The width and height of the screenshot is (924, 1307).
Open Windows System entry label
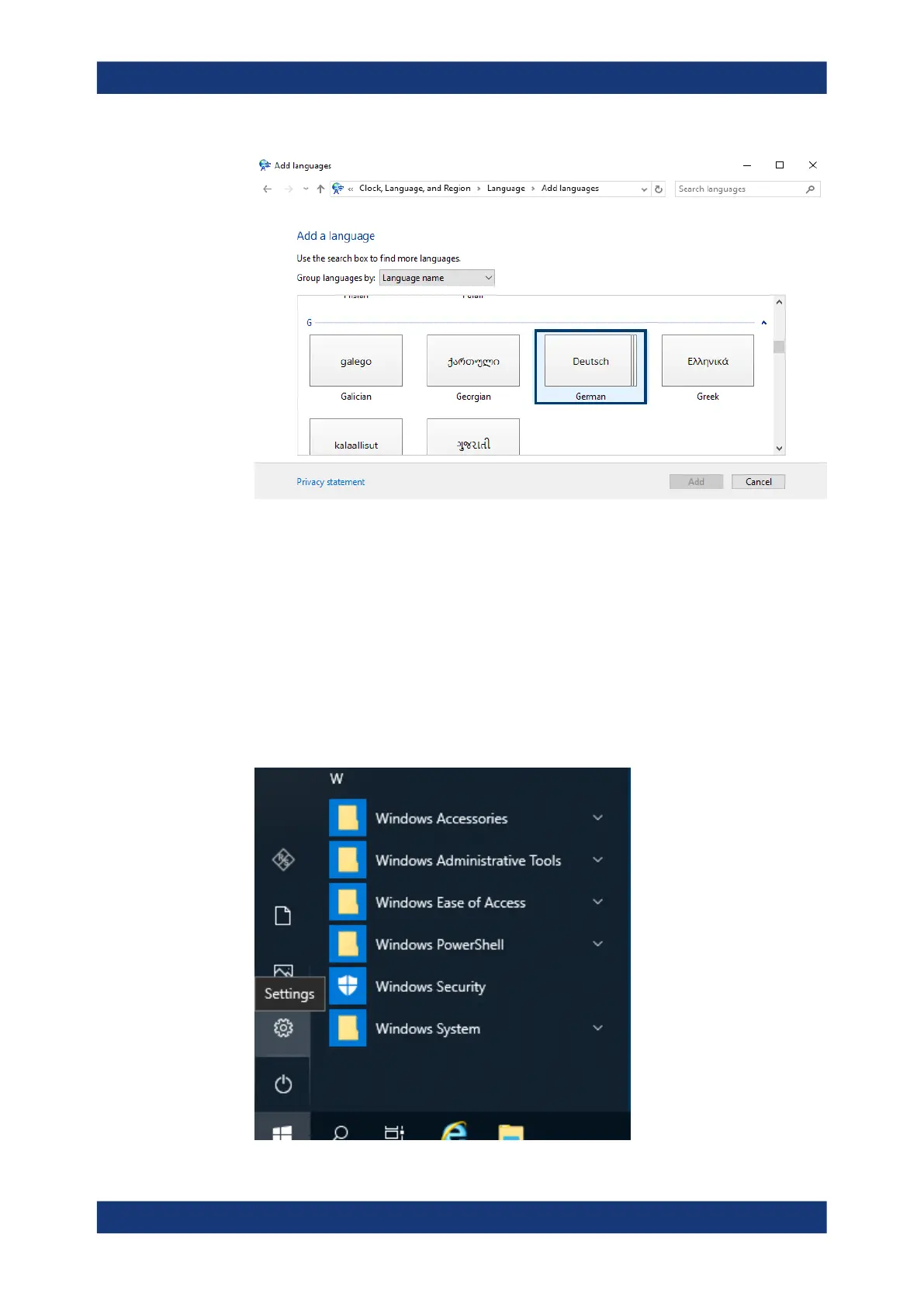tap(427, 1028)
